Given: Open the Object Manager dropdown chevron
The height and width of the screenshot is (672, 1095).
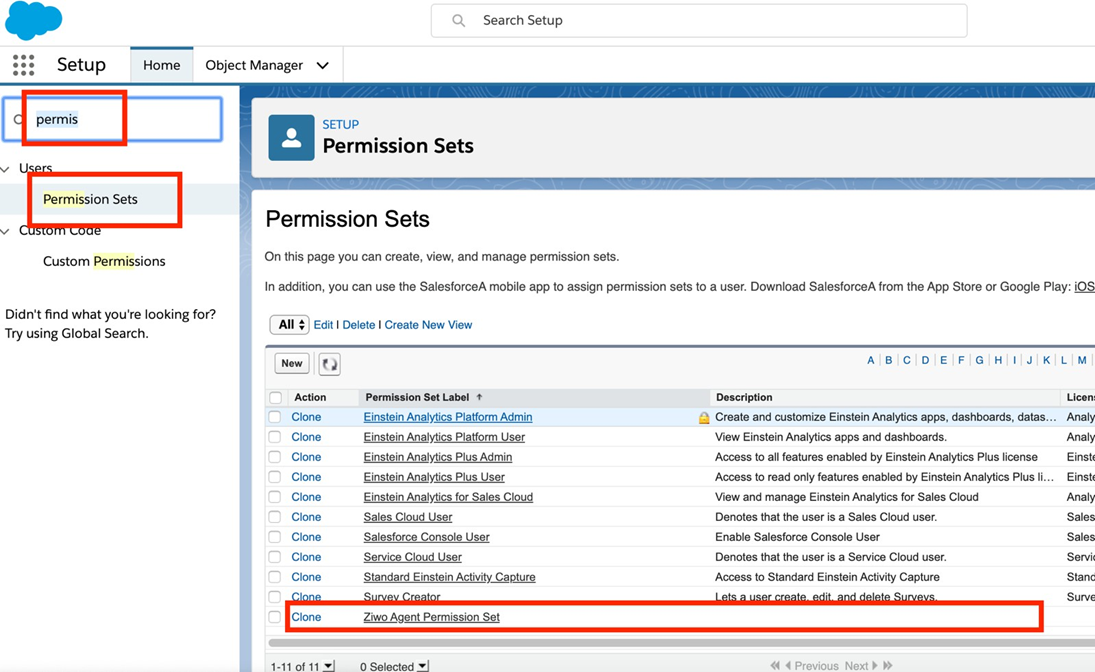Looking at the screenshot, I should [x=323, y=66].
